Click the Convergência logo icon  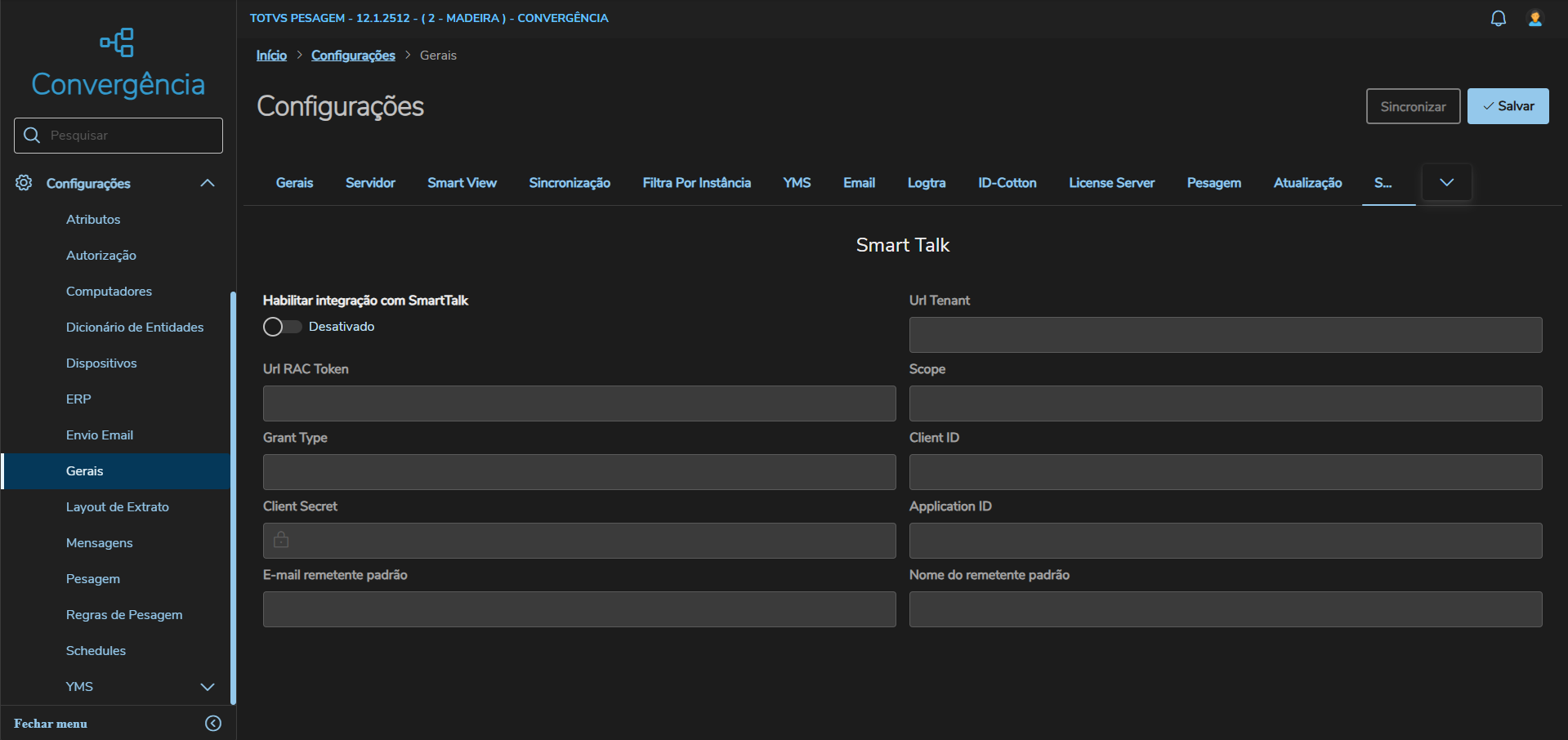[x=118, y=42]
